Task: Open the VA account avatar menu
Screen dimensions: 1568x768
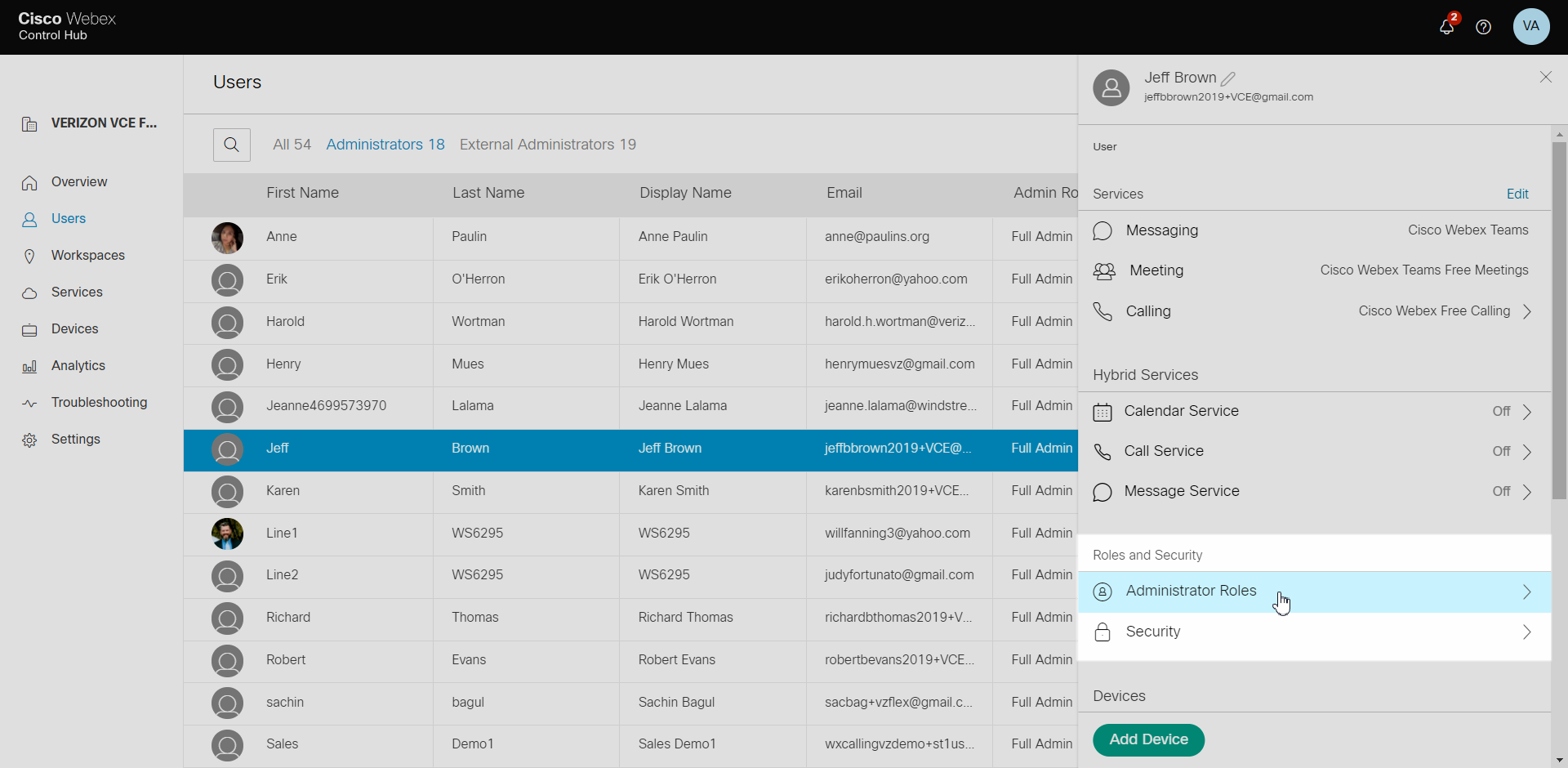Action: 1531,27
